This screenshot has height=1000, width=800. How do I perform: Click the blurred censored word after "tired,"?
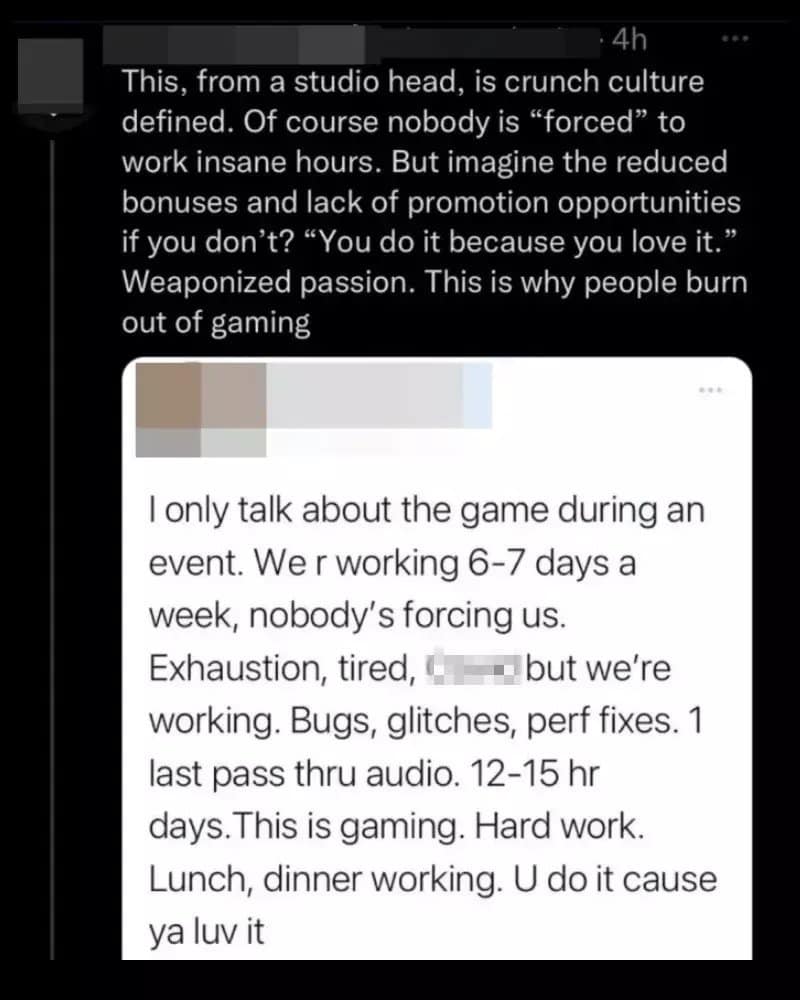tap(473, 667)
